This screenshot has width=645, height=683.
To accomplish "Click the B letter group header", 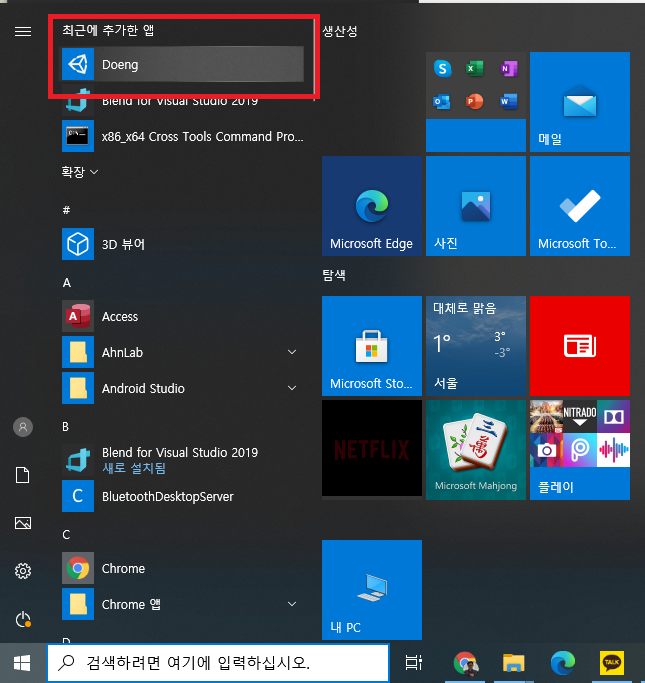I will [65, 427].
